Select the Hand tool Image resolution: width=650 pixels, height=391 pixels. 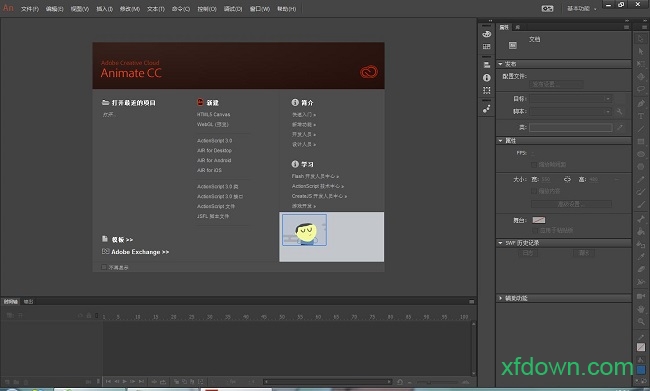click(x=641, y=309)
